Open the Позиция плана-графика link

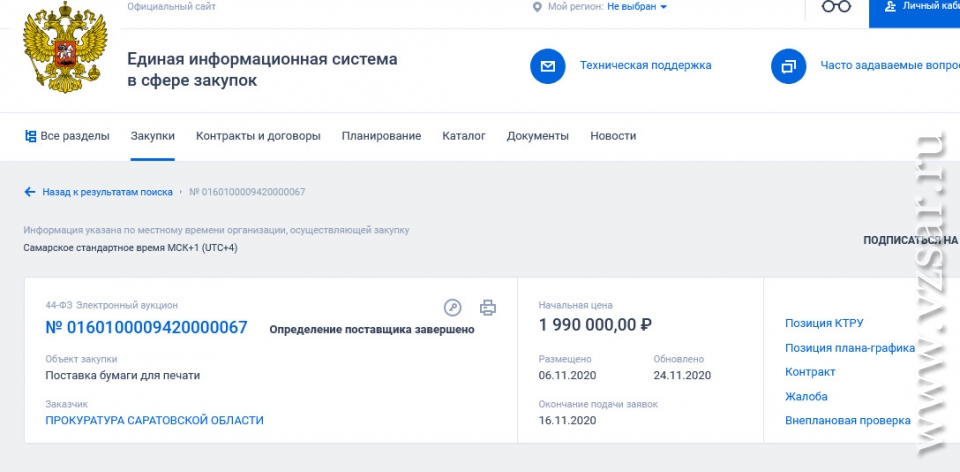(850, 348)
